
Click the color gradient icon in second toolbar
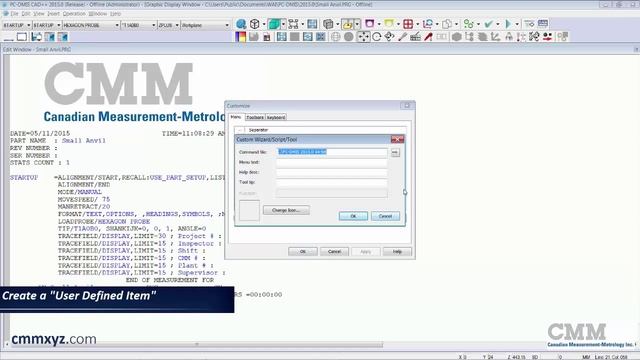point(240,37)
